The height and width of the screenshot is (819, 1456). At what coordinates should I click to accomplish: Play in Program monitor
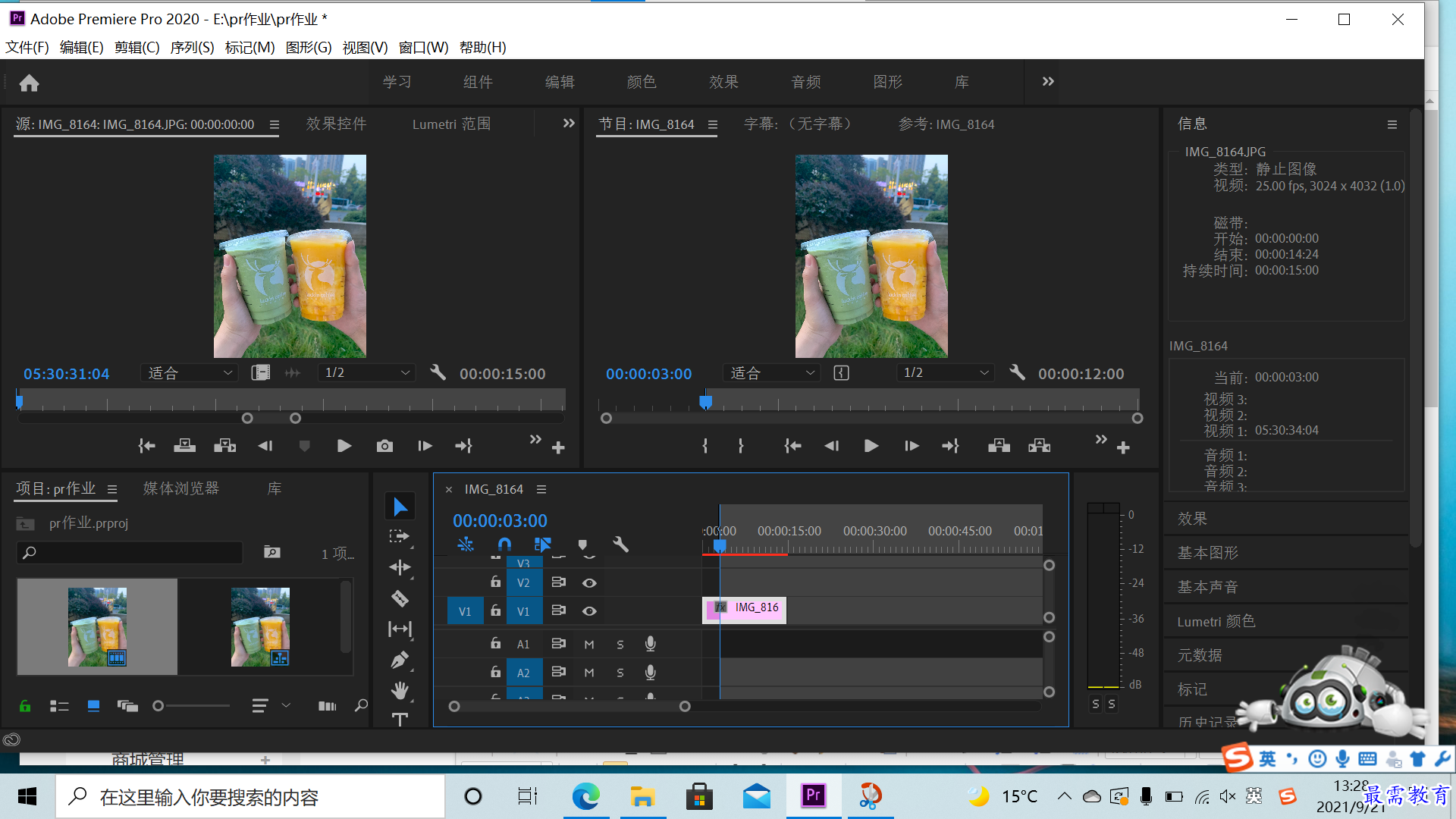[871, 446]
